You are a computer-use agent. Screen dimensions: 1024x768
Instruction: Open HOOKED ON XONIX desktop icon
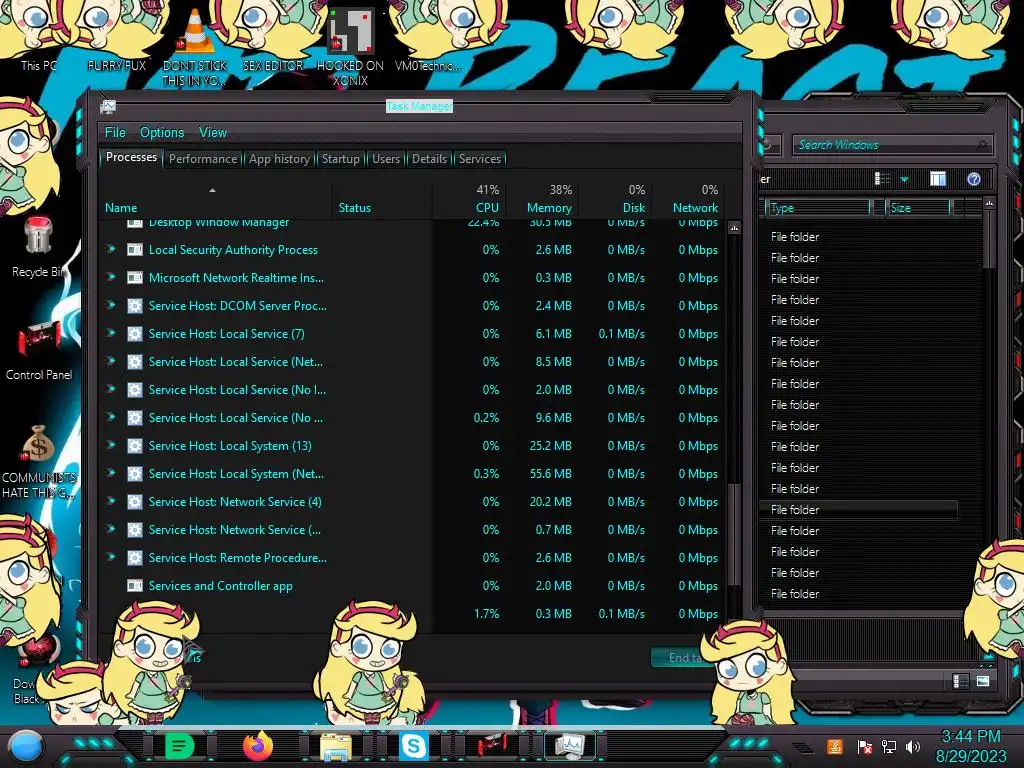click(x=351, y=46)
